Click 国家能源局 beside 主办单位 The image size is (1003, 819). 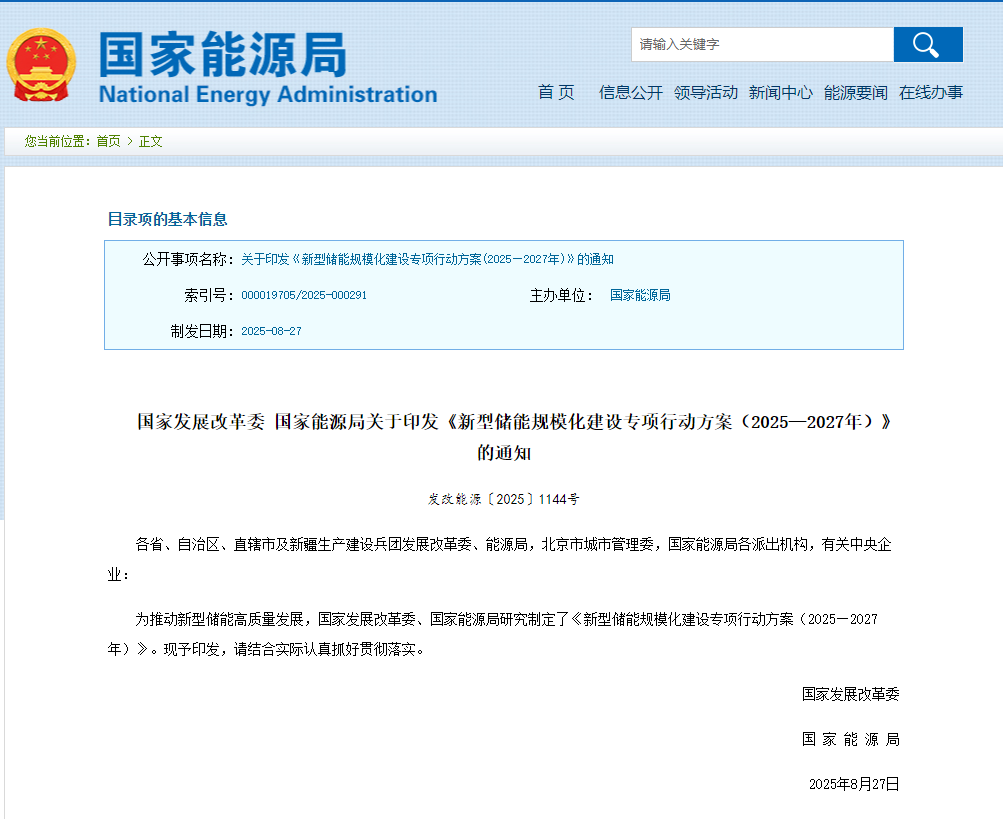(x=640, y=296)
